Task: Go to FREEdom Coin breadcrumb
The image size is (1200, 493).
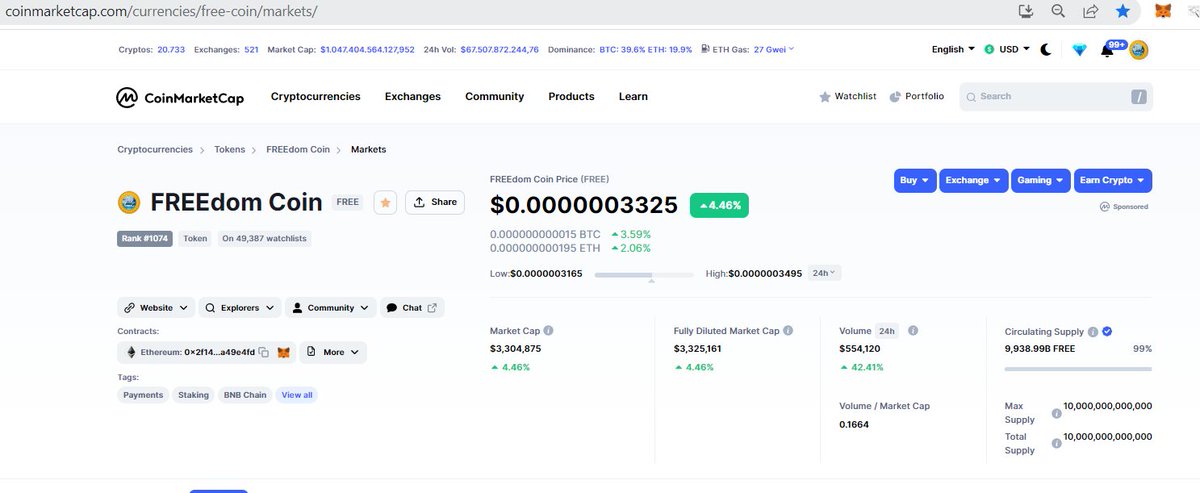Action: [298, 150]
